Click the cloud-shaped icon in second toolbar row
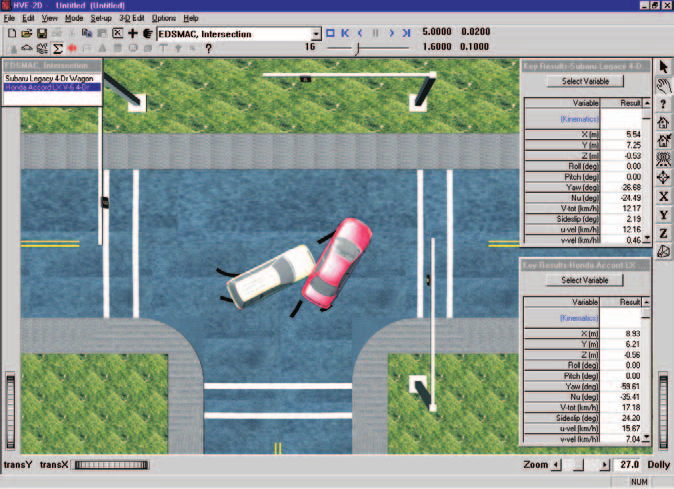674x489 pixels. pyautogui.click(x=27, y=49)
